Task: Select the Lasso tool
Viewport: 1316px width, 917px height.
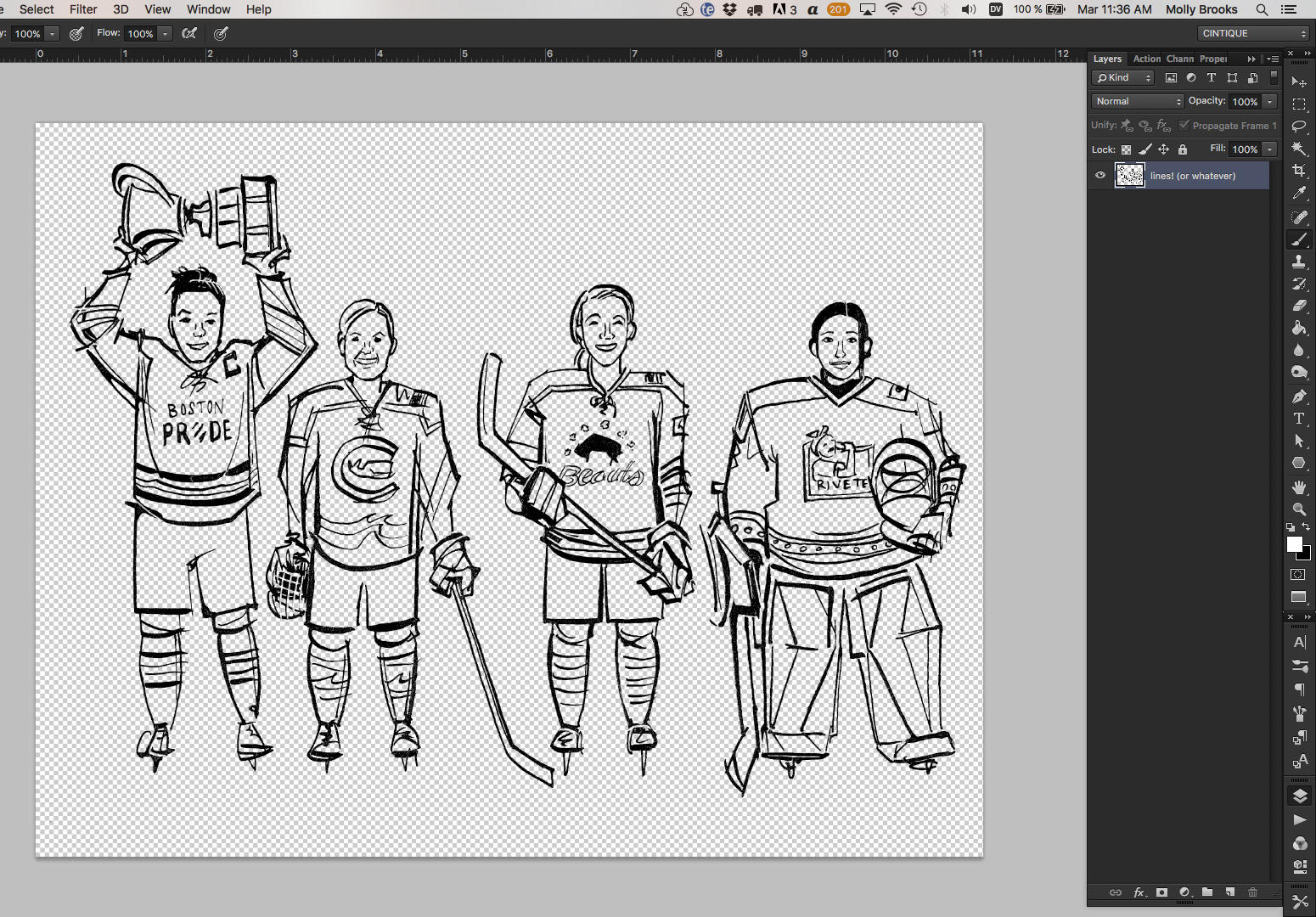Action: tap(1299, 127)
